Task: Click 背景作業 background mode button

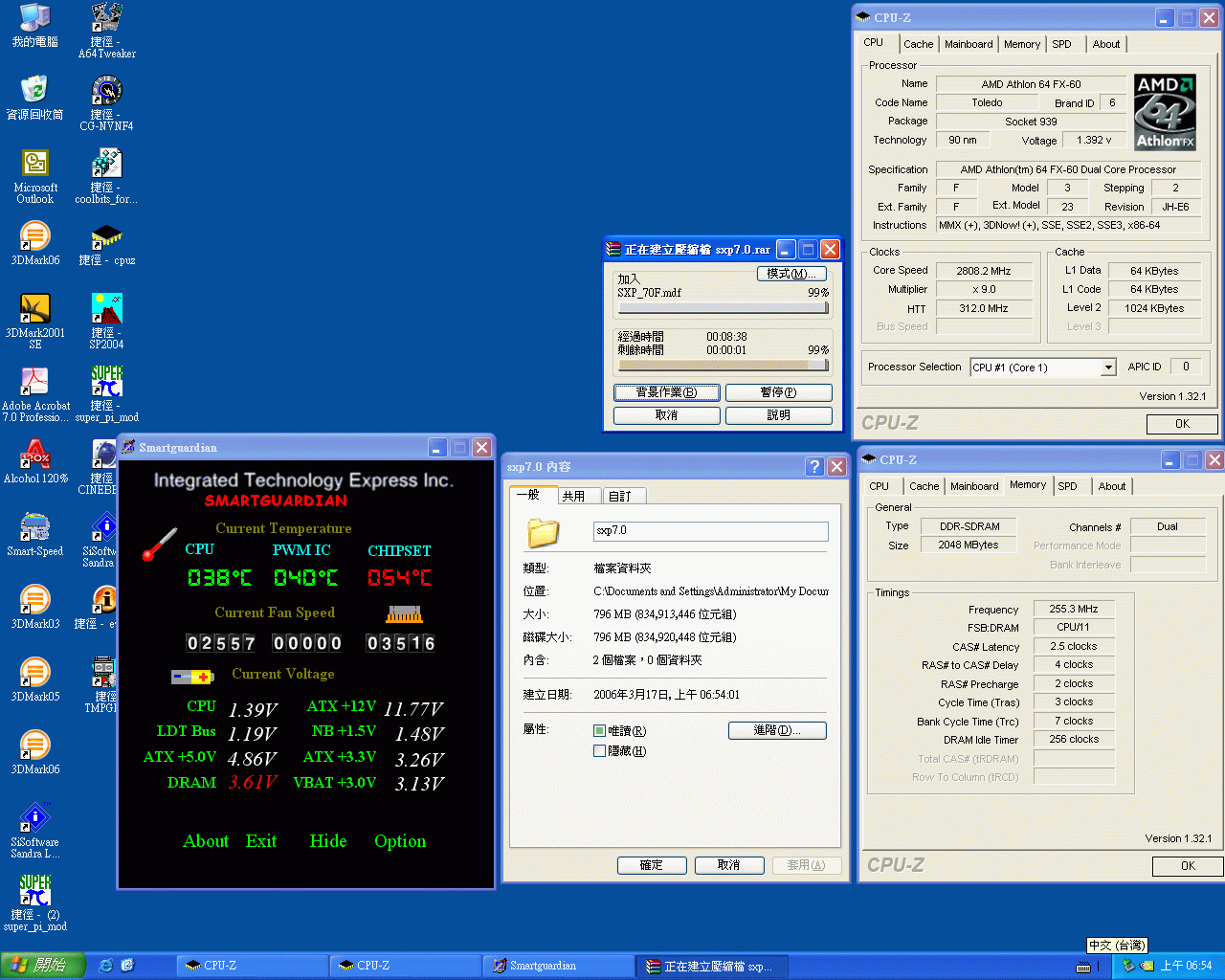Action: pyautogui.click(x=666, y=392)
